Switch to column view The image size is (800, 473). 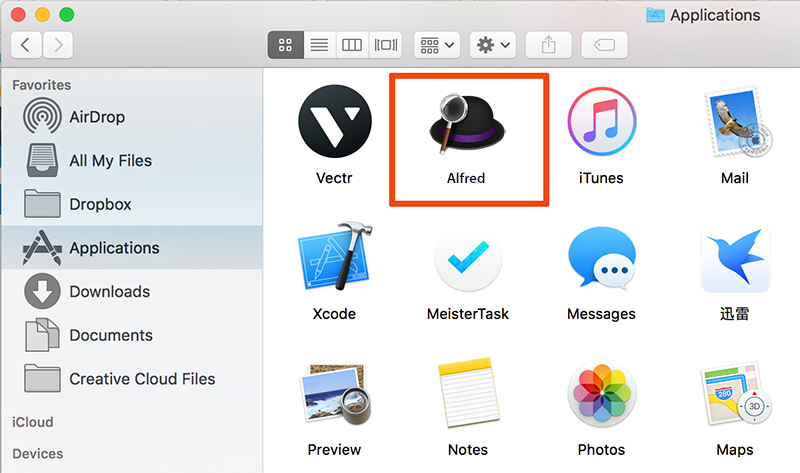(352, 45)
